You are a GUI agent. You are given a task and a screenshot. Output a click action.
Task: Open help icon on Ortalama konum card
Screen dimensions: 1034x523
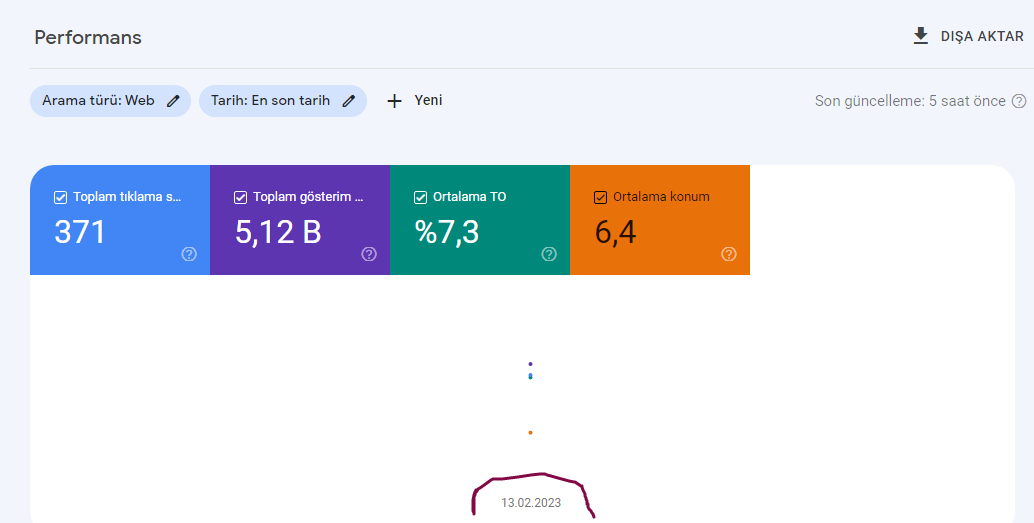click(729, 254)
